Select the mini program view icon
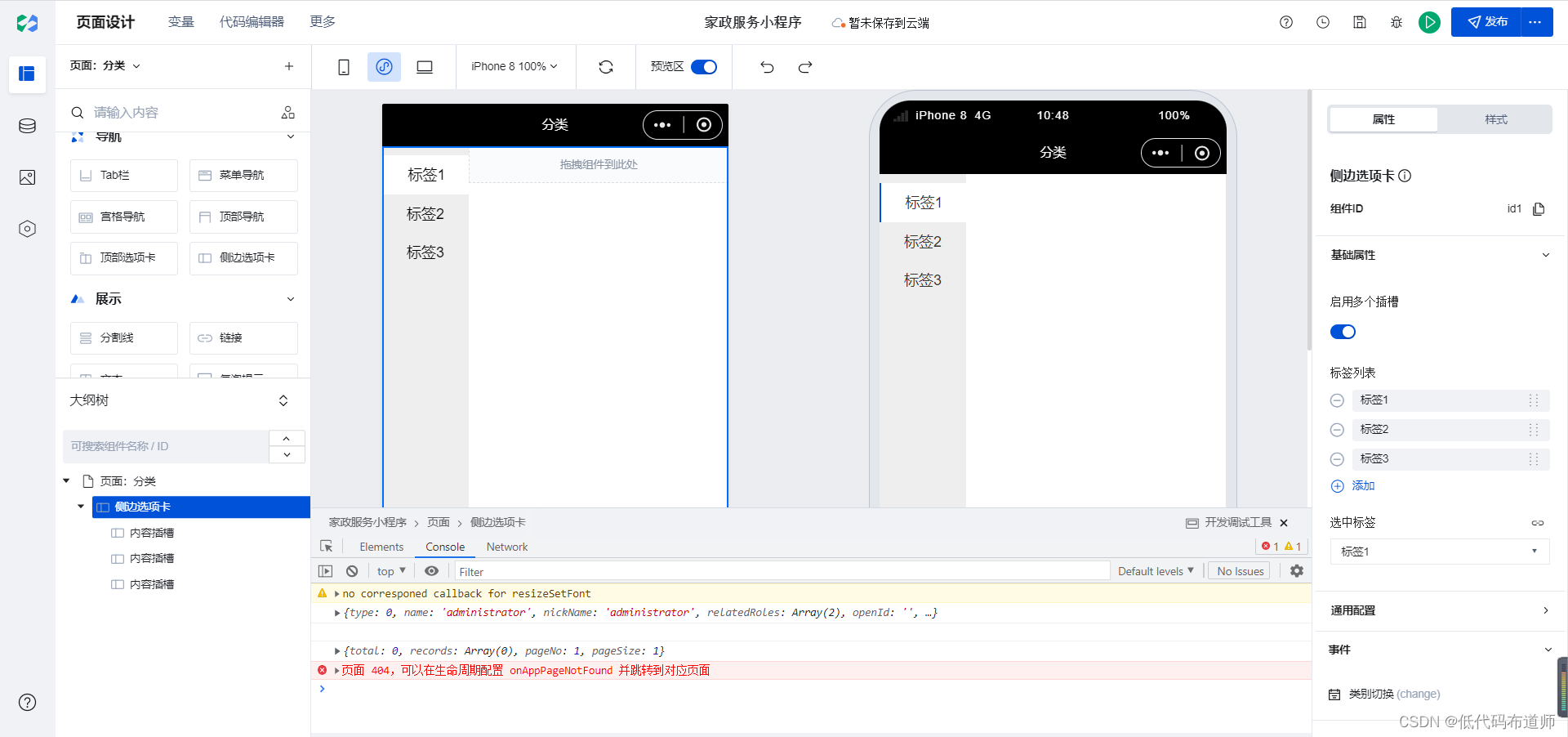 pos(384,67)
